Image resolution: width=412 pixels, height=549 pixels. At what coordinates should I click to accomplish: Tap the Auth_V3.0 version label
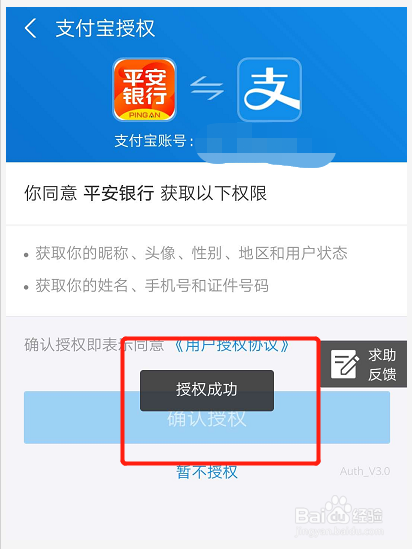364,471
